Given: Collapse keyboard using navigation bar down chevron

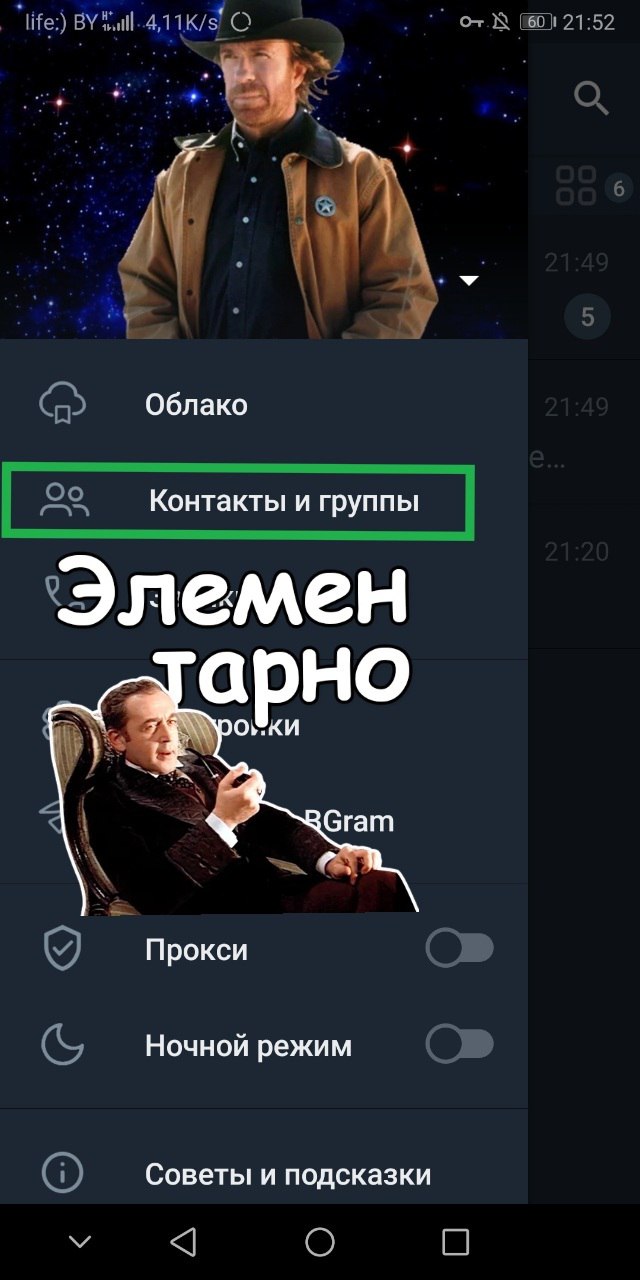Looking at the screenshot, I should click(x=80, y=1242).
